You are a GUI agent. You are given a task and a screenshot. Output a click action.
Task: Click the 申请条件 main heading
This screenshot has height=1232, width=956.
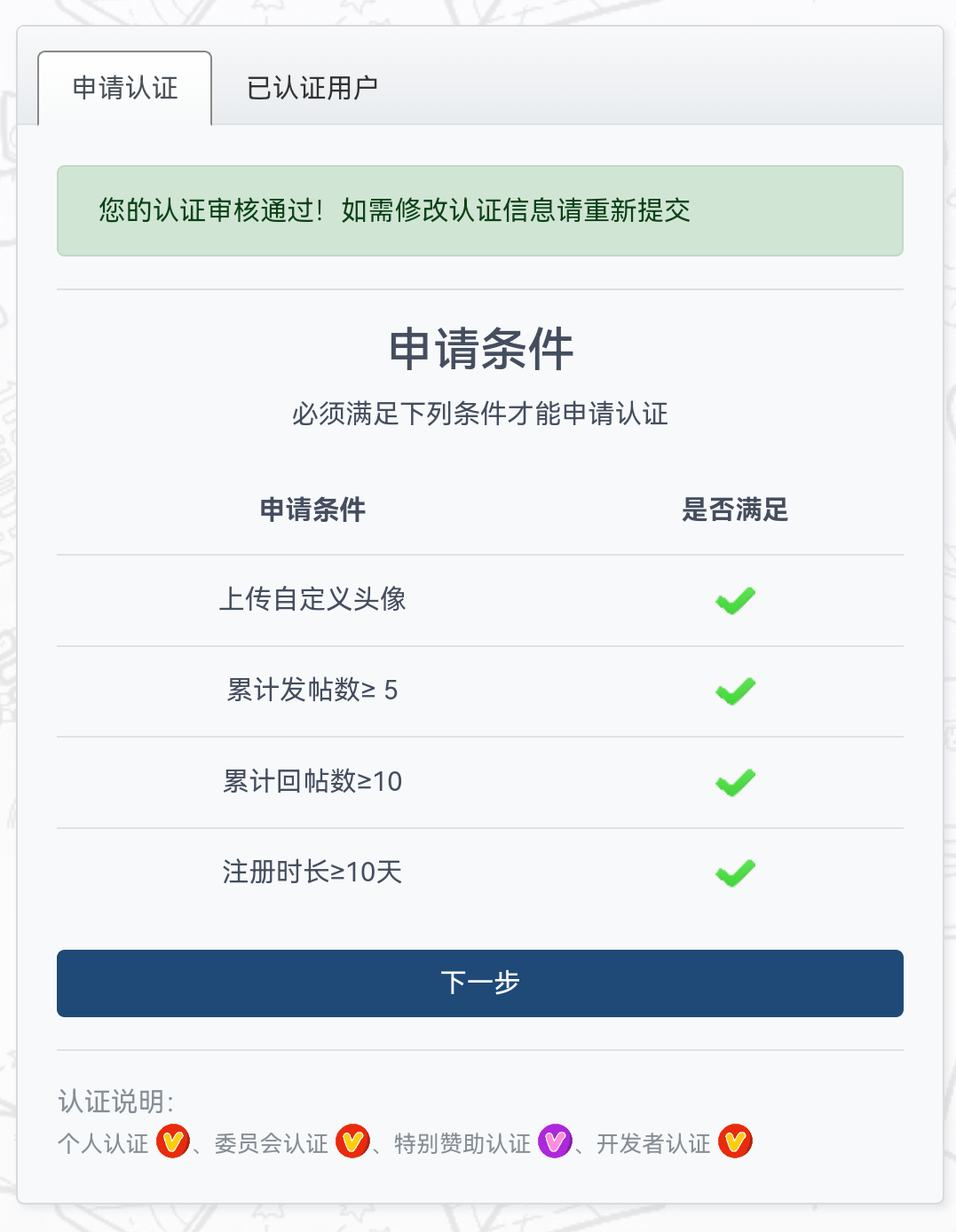pos(480,349)
